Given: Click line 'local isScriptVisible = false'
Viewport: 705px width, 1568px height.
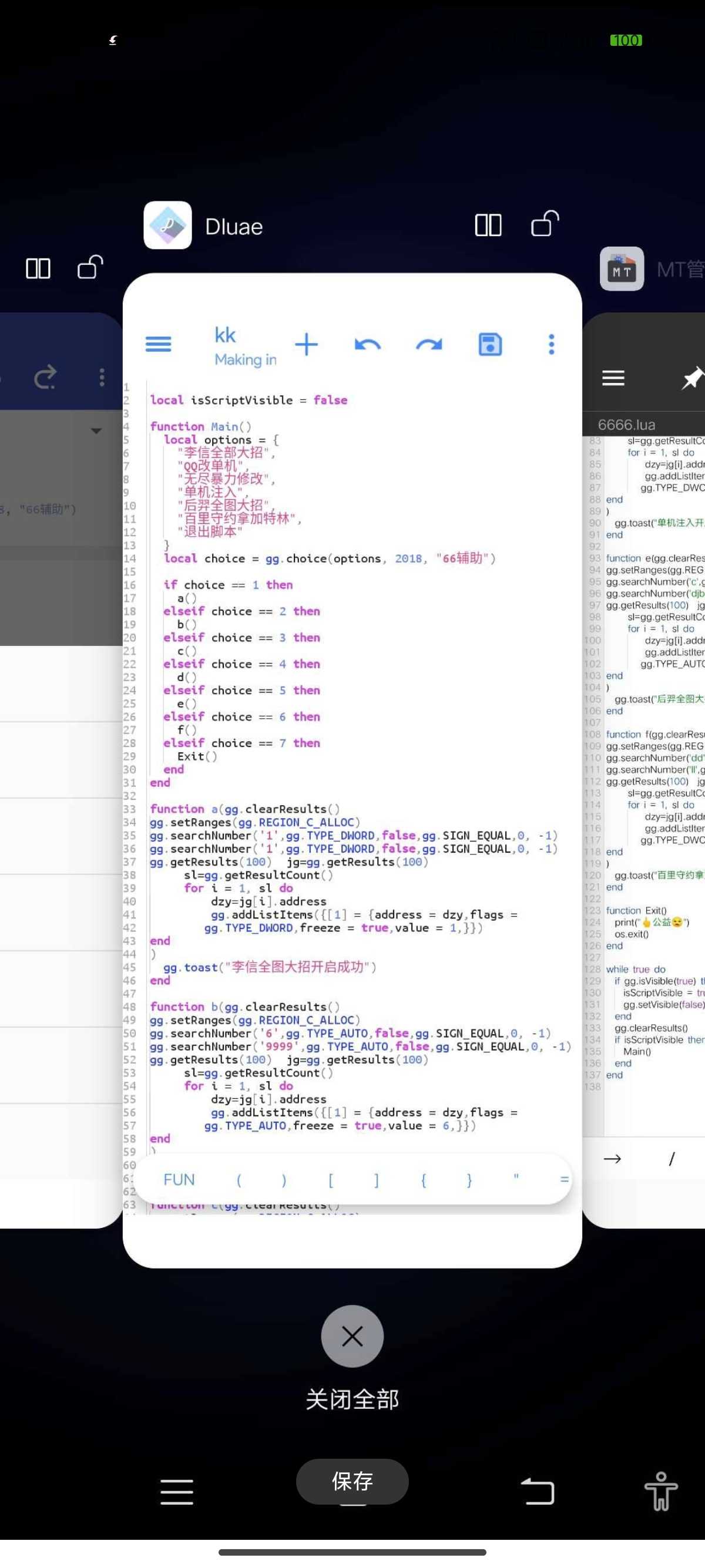Looking at the screenshot, I should [249, 400].
